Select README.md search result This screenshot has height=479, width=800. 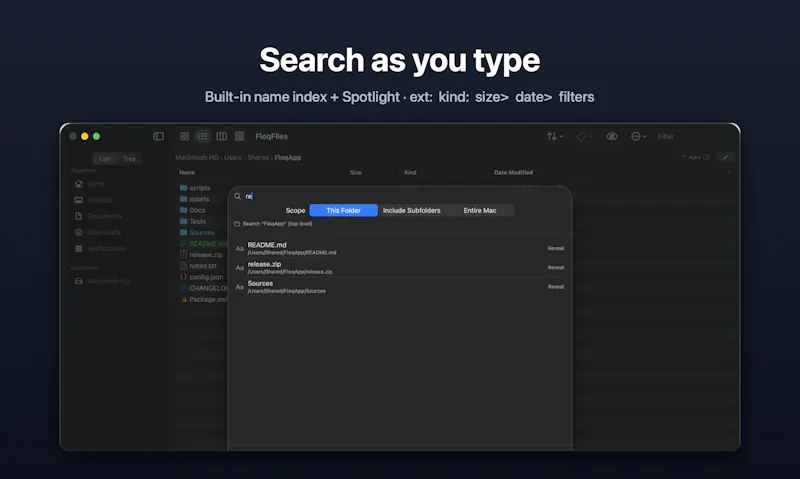pyautogui.click(x=399, y=248)
